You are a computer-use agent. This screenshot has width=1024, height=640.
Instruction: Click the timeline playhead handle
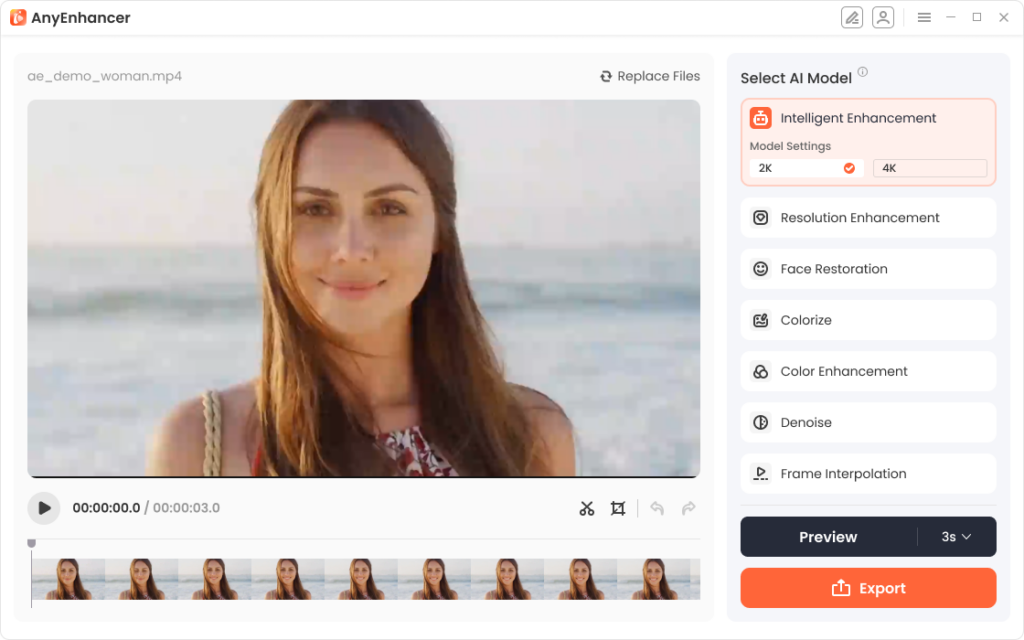pyautogui.click(x=31, y=541)
